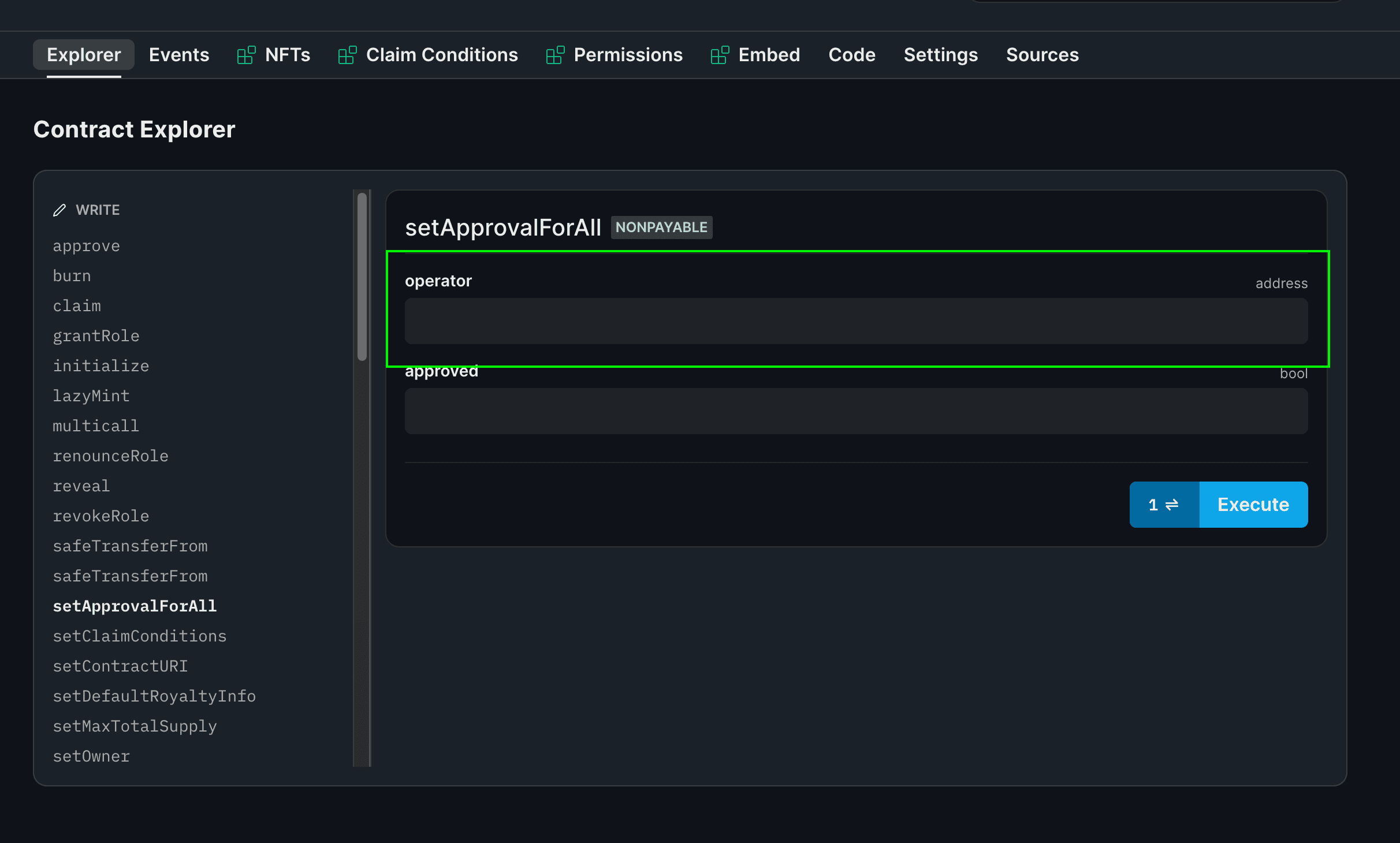
Task: Click the extension icon beside Embed tab
Action: point(720,55)
